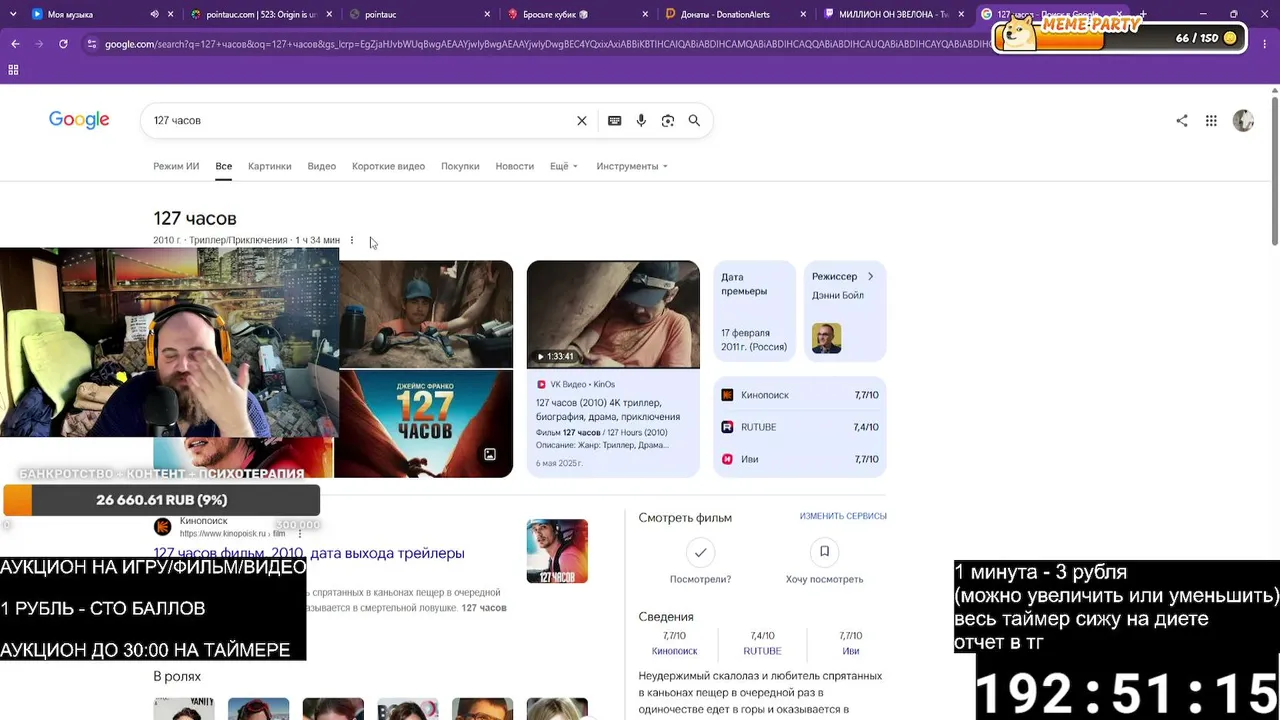1280x720 pixels.
Task: Select the Видео search tab
Action: tap(322, 166)
